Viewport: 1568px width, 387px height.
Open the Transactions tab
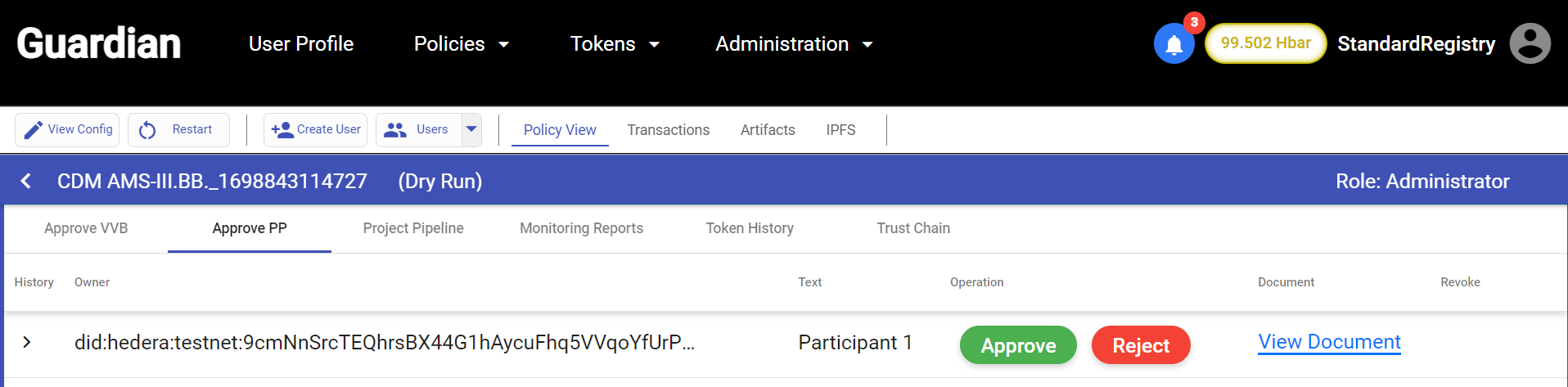tap(668, 130)
